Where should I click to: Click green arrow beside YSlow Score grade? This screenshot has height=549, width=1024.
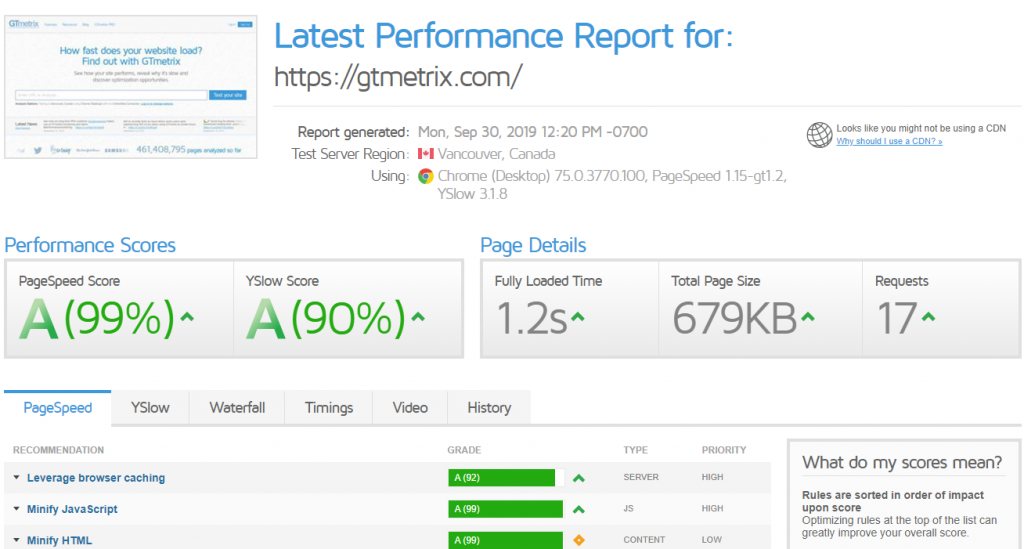click(x=418, y=318)
